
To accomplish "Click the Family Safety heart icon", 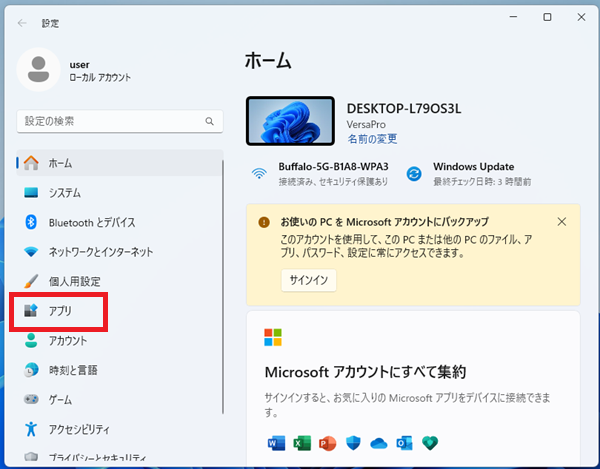I will [430, 443].
